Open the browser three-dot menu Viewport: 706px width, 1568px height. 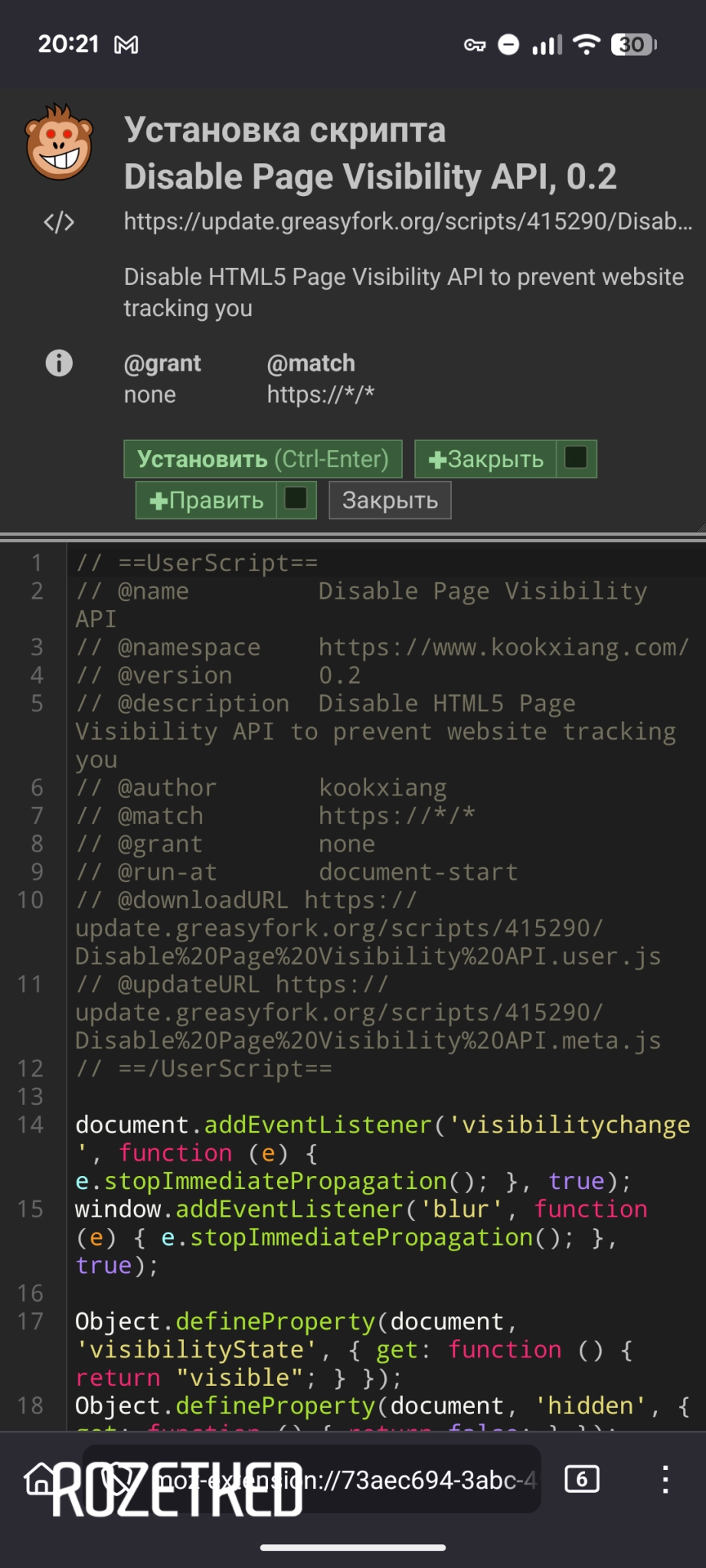click(x=665, y=1479)
